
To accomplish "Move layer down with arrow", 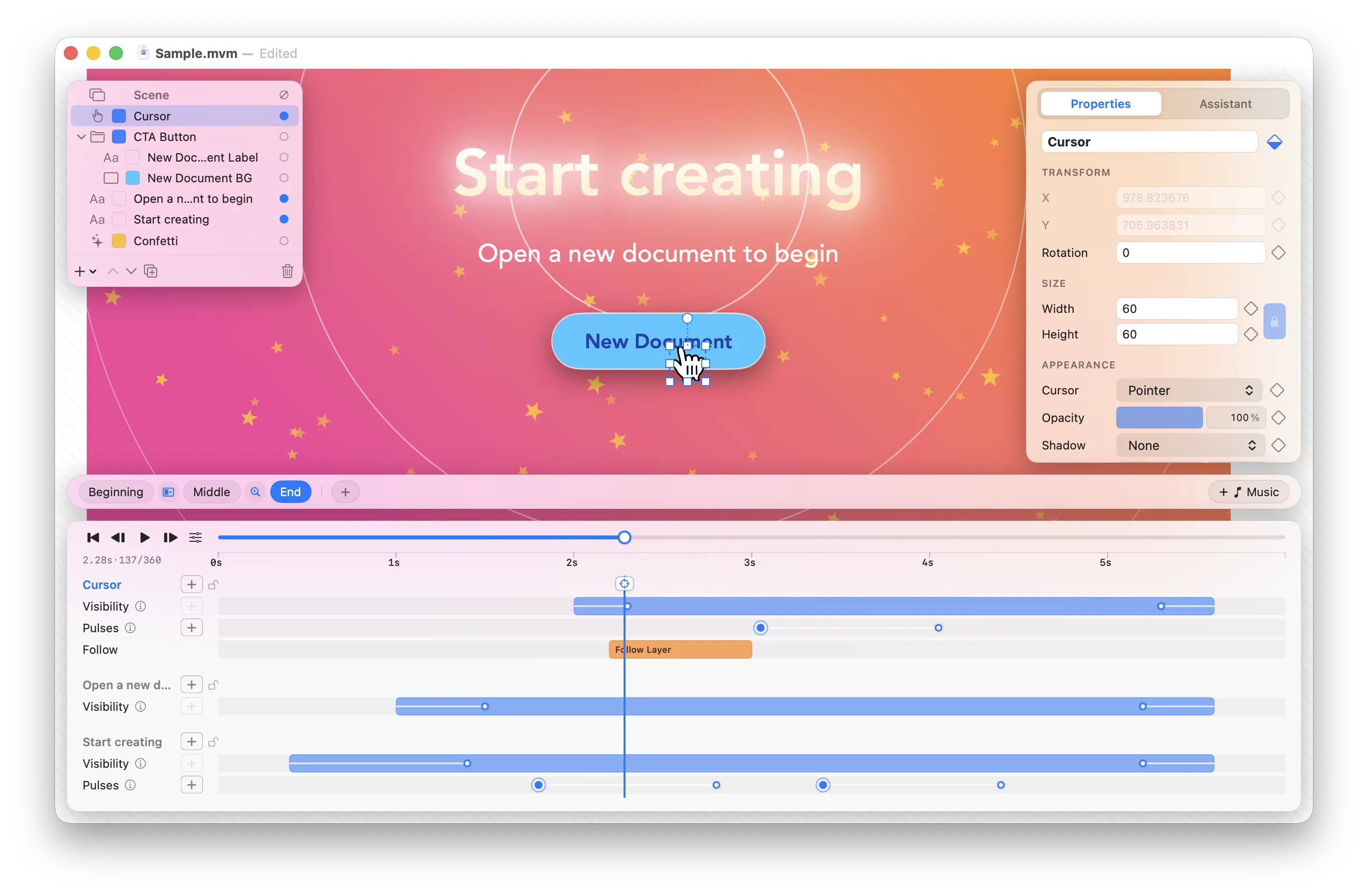I will point(131,271).
